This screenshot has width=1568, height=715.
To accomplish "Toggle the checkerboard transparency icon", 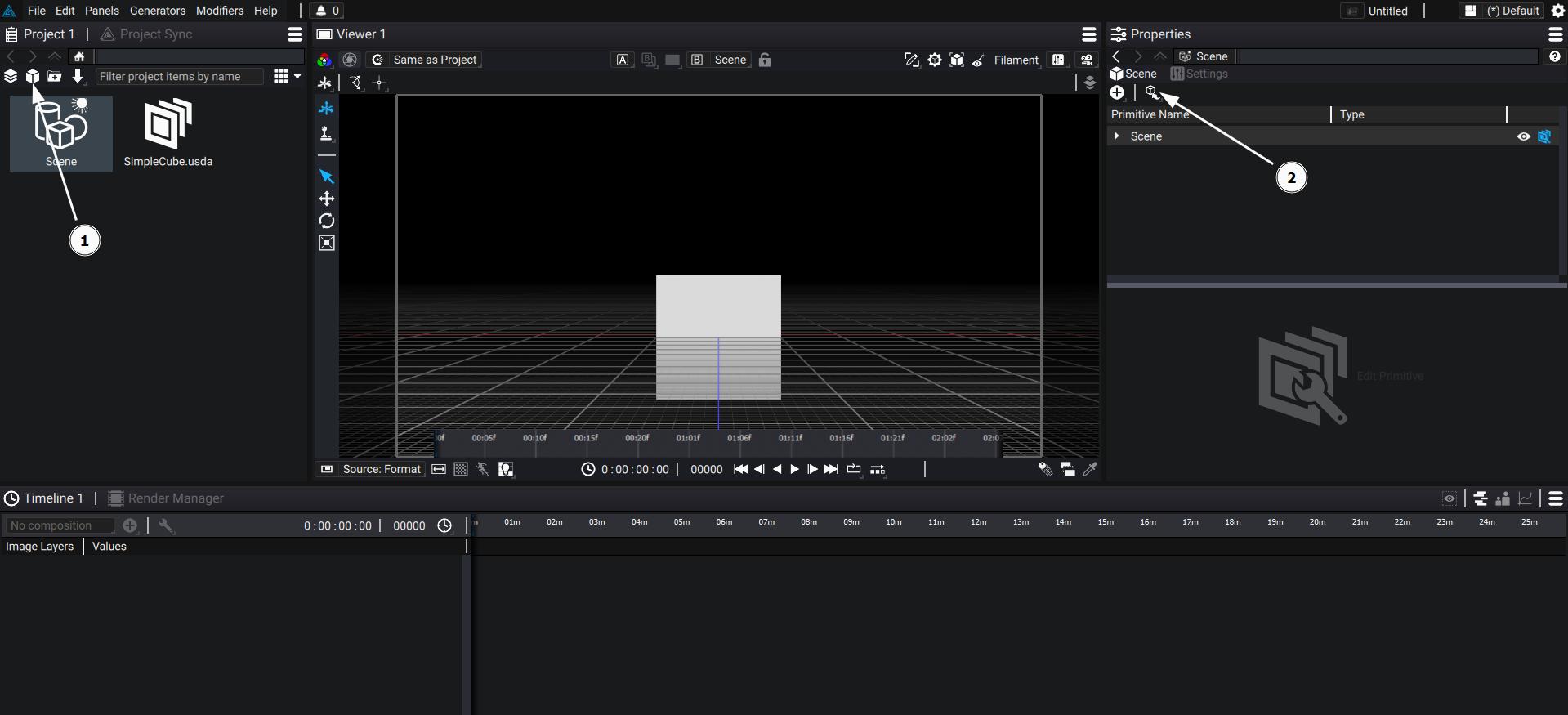I will [x=461, y=469].
